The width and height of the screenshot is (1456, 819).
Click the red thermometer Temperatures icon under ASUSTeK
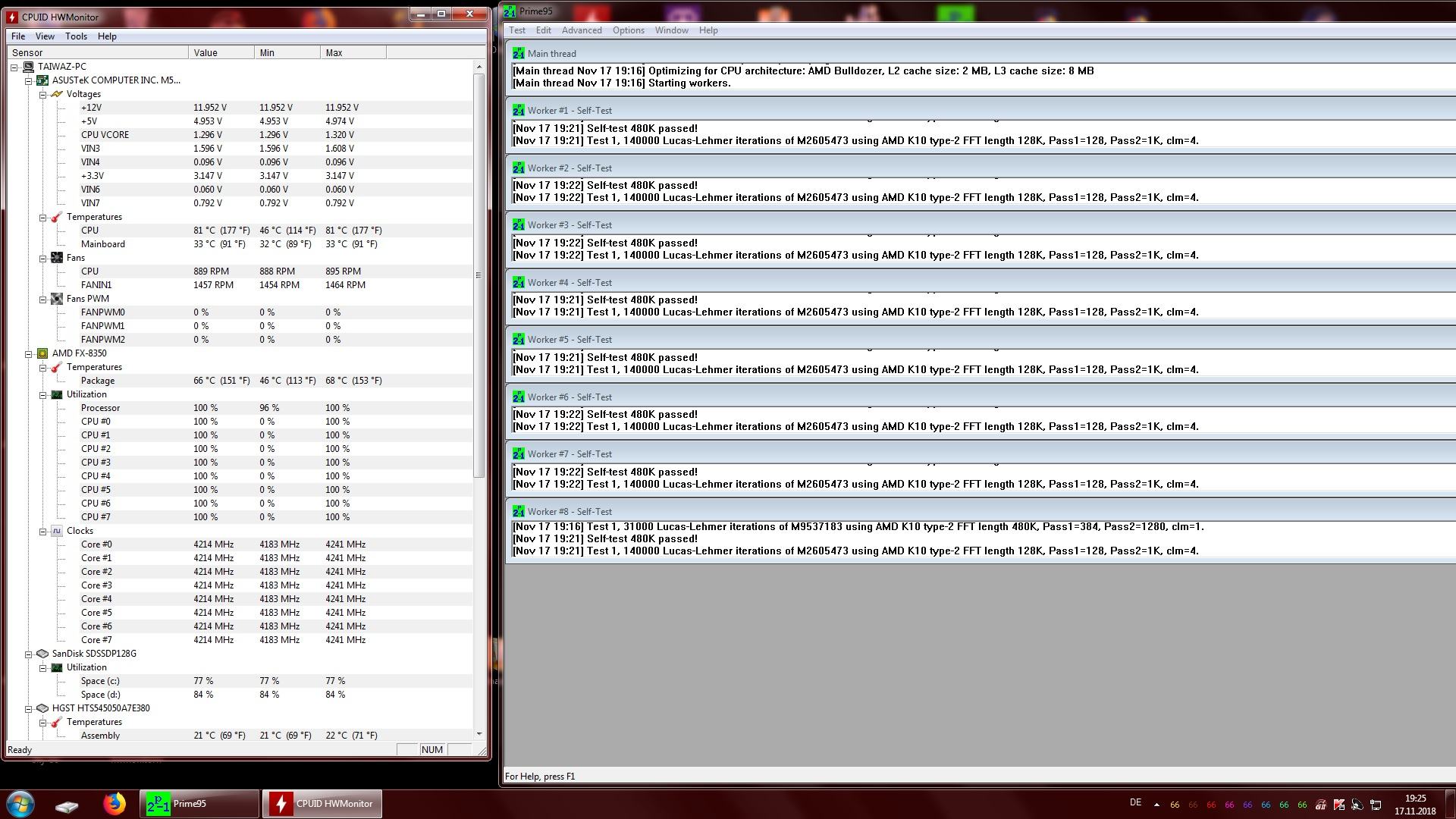tap(57, 217)
